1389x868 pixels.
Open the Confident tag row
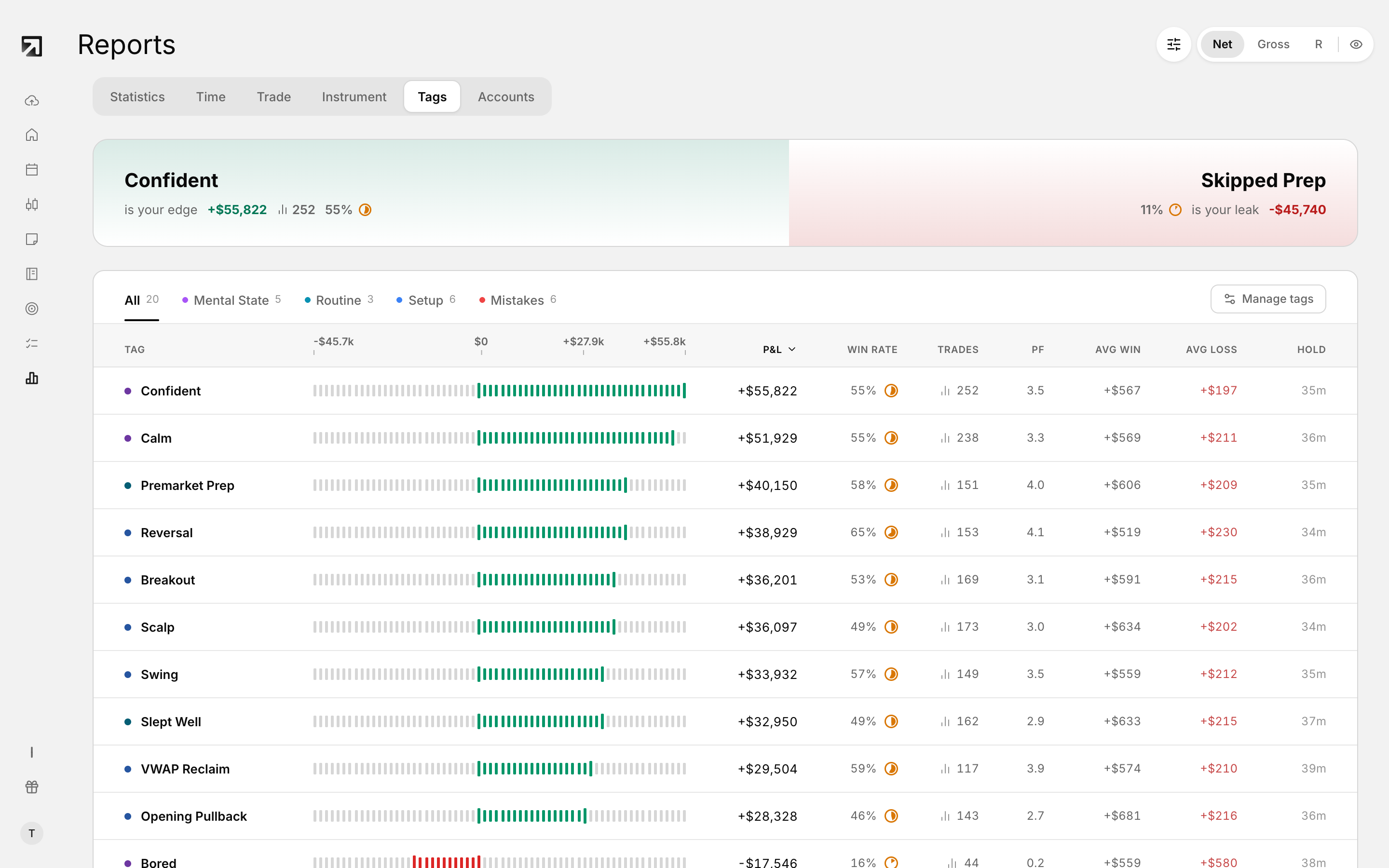click(725, 391)
